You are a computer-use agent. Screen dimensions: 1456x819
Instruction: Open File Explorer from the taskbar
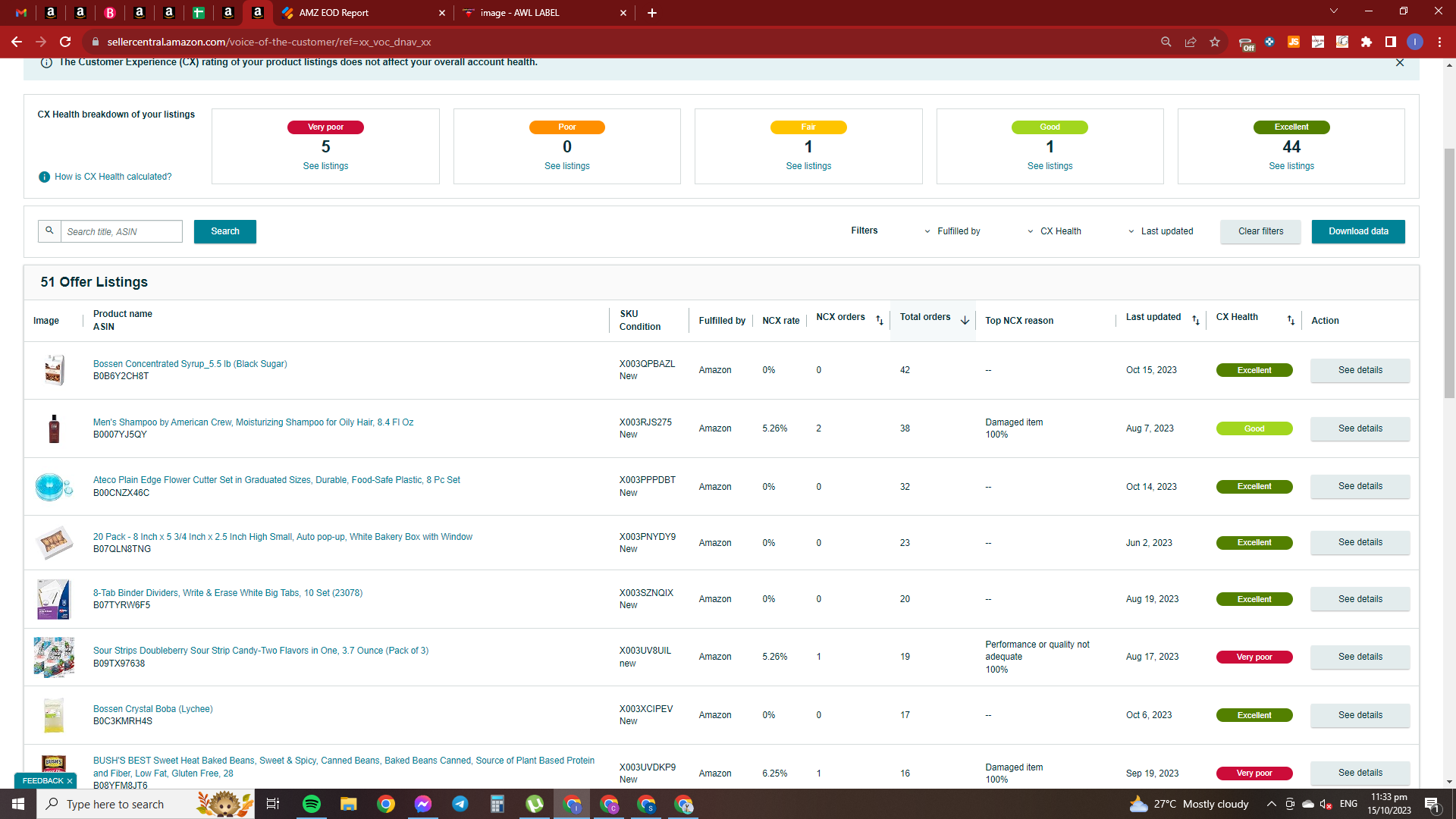348,804
